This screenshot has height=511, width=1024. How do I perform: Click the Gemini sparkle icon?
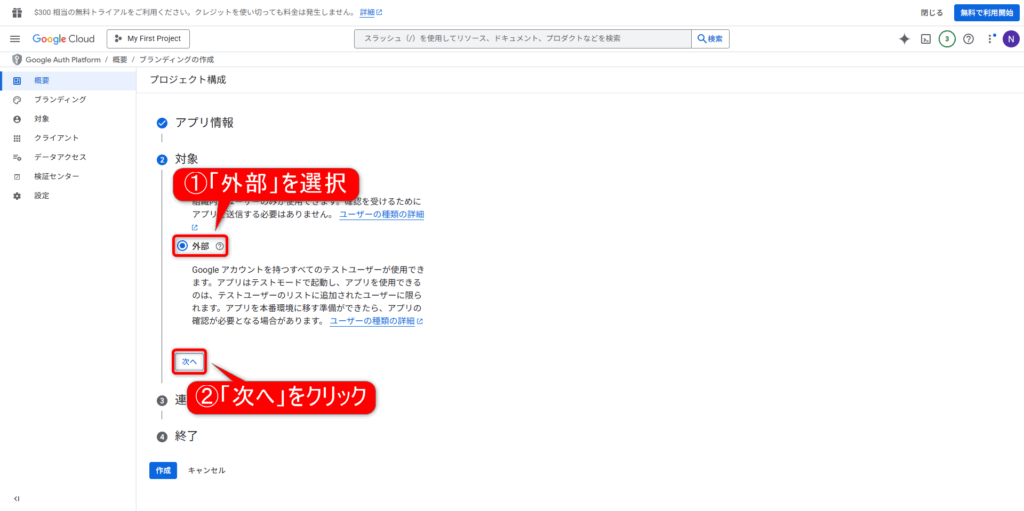904,39
